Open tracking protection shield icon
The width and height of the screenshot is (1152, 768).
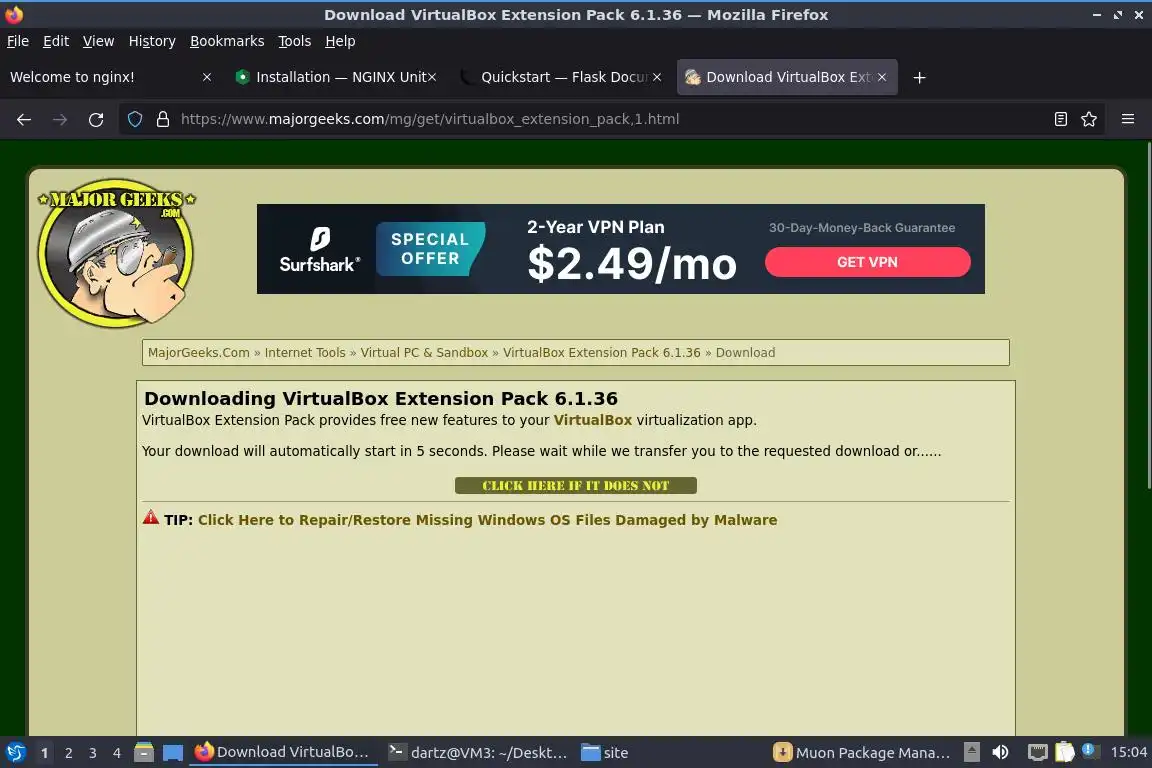coord(135,119)
